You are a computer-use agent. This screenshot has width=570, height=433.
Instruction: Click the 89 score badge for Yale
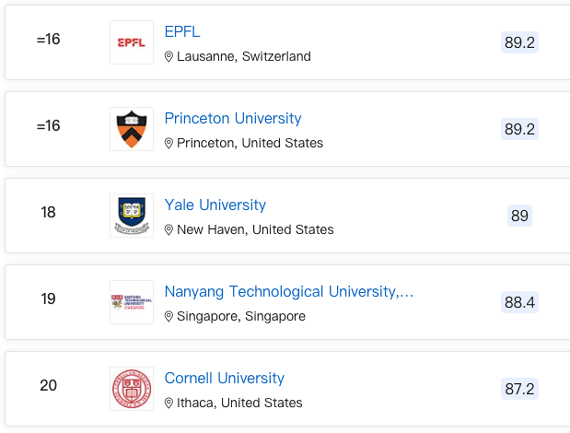point(519,216)
